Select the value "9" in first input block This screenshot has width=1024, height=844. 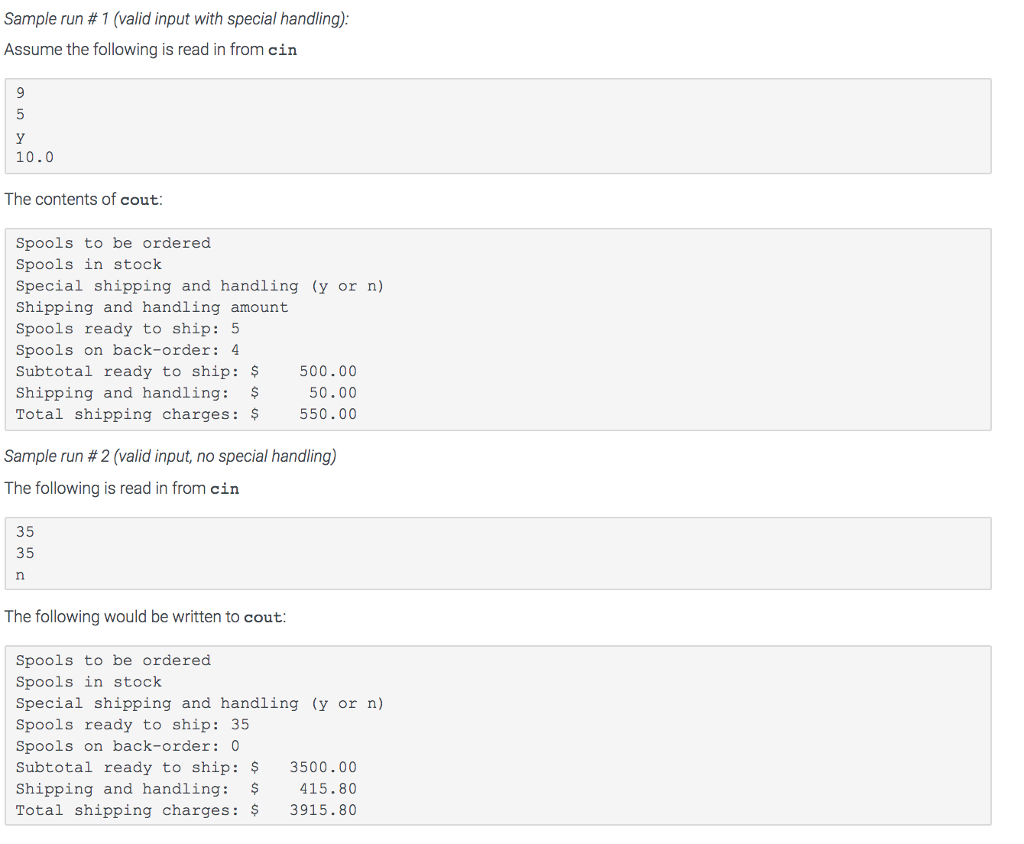(x=20, y=92)
